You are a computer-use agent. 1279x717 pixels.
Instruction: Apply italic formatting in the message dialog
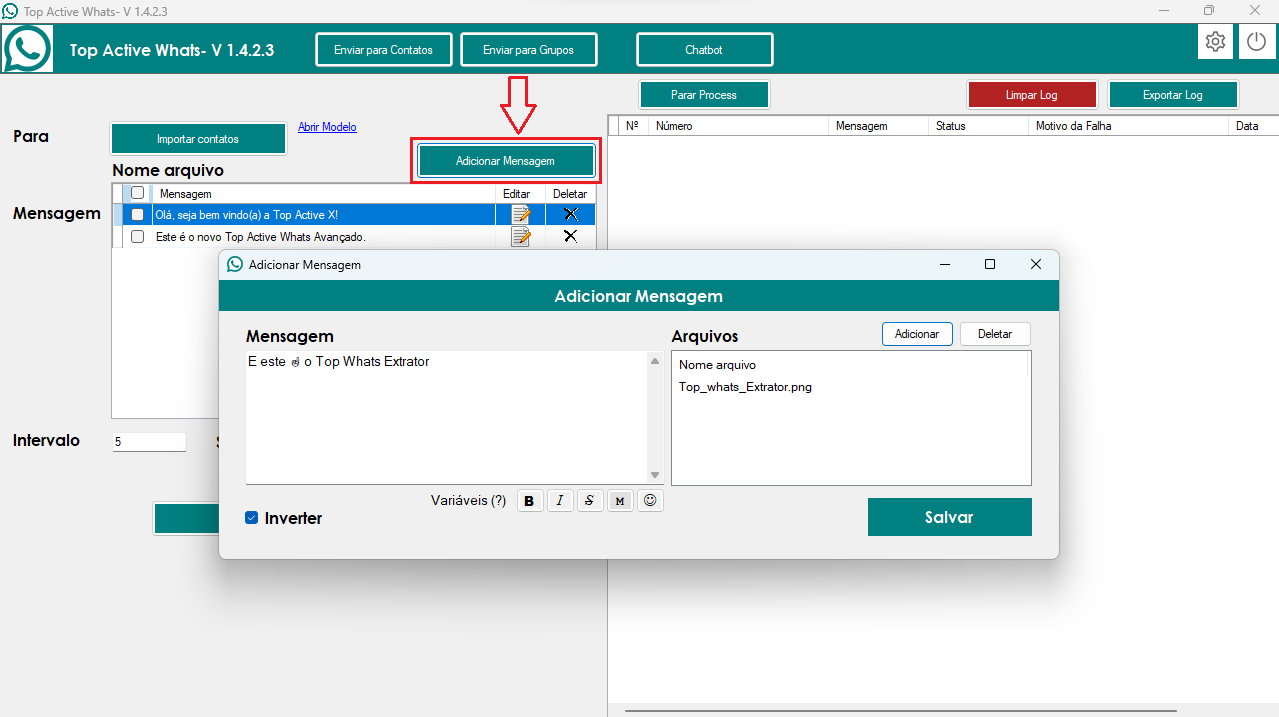(560, 501)
